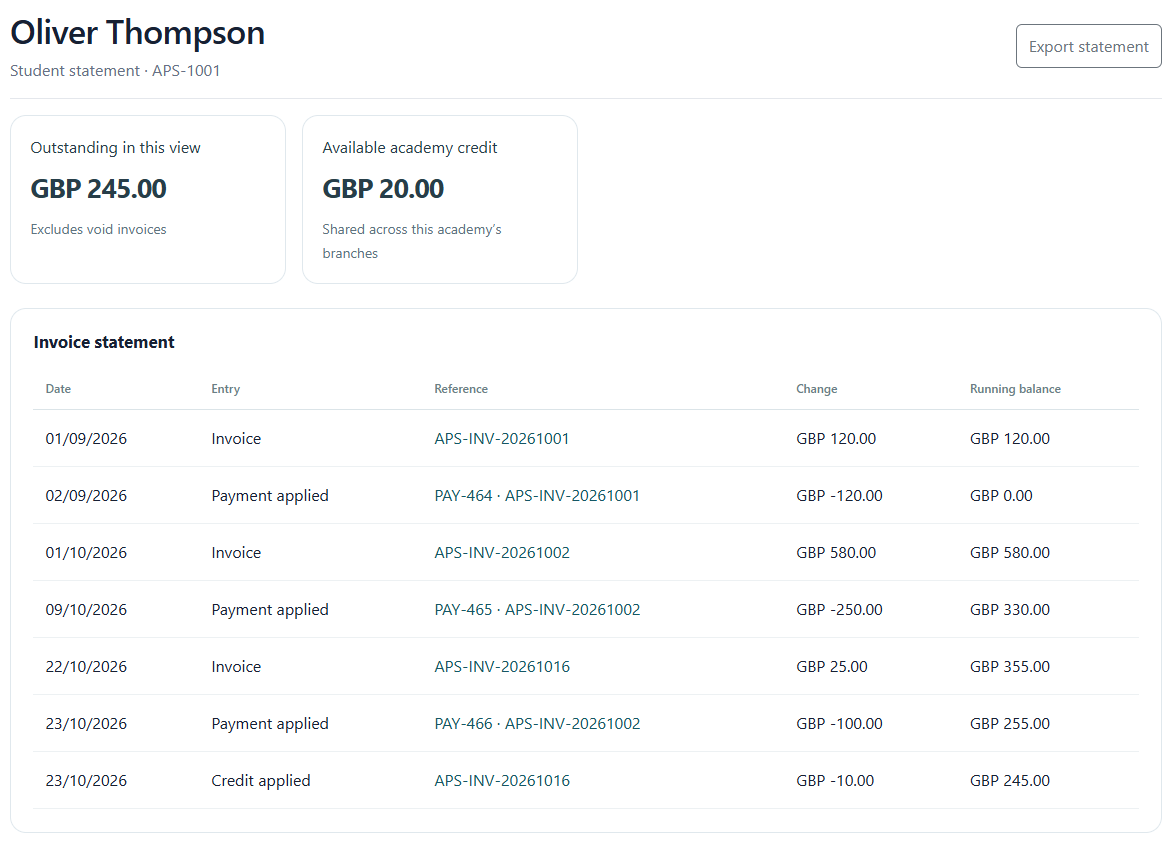The image size is (1172, 843).
Task: Click the Running balance column header
Action: tap(1015, 389)
